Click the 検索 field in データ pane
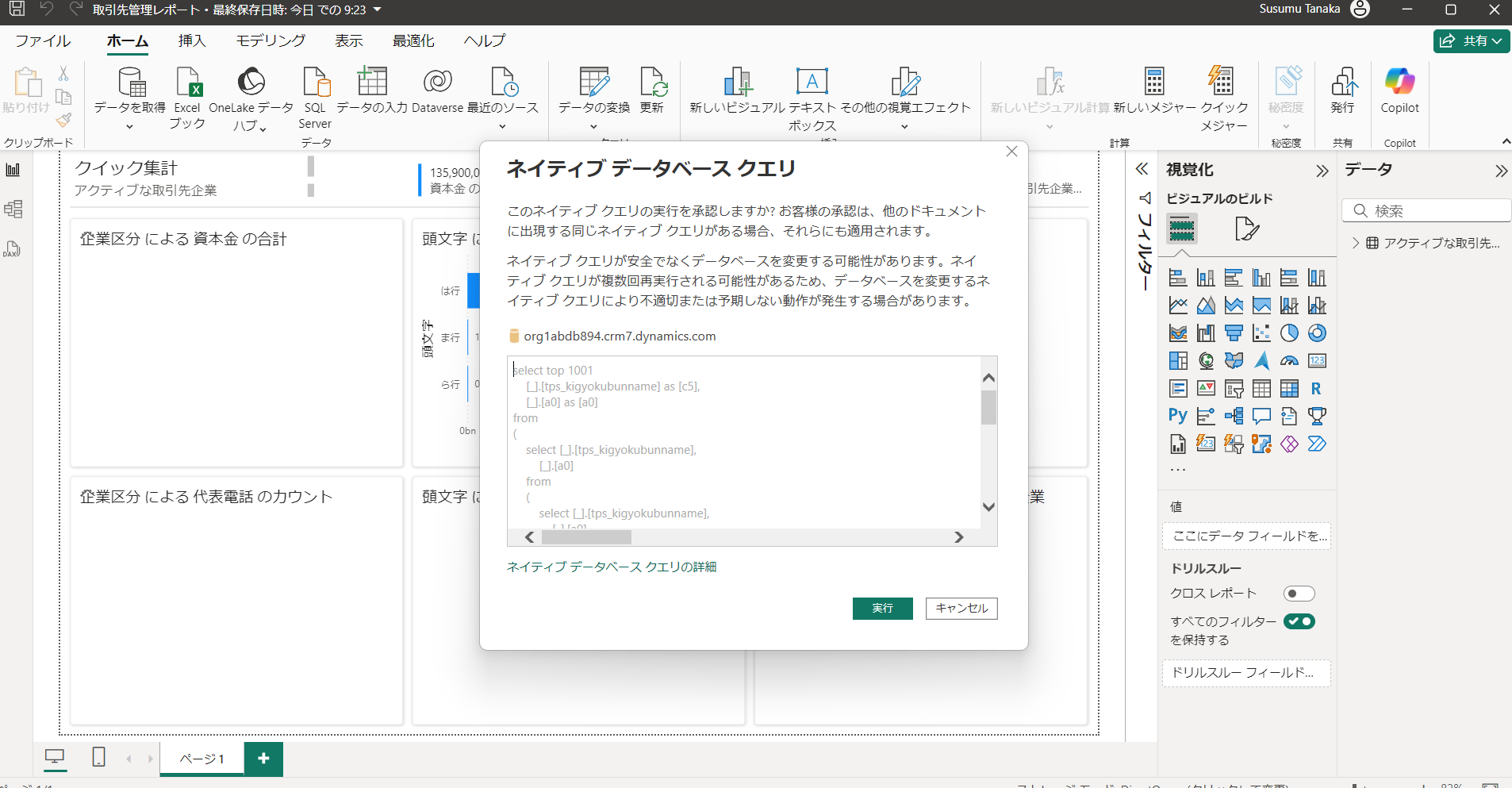This screenshot has width=1512, height=788. [x=1426, y=210]
